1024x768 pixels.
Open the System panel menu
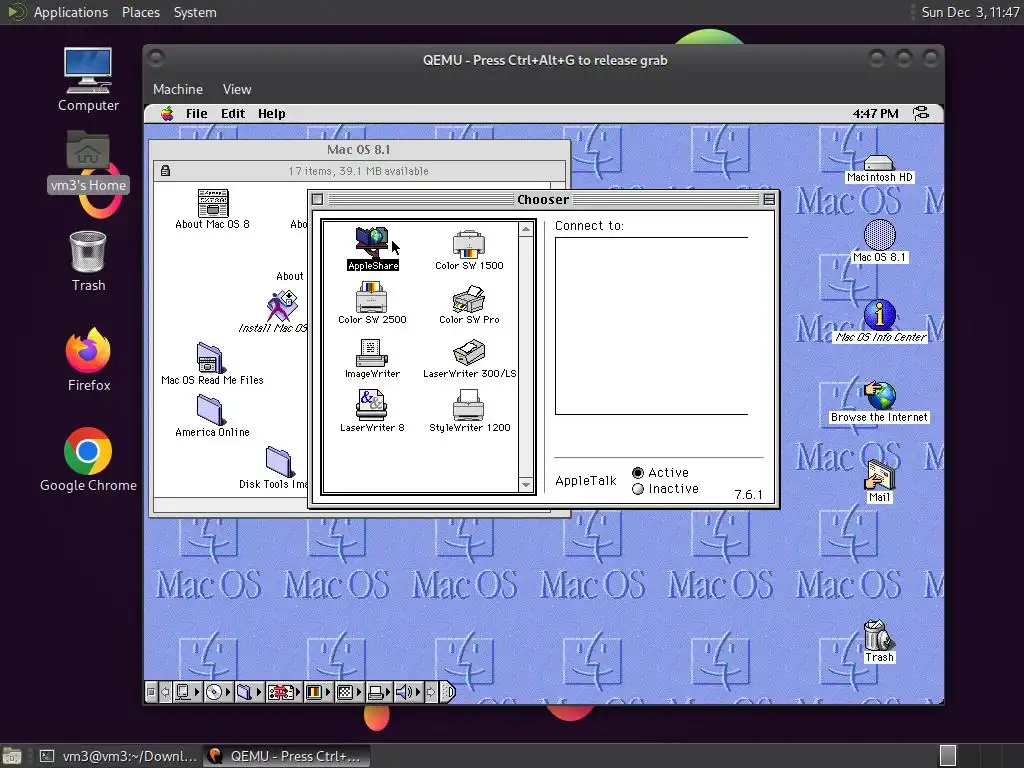point(195,12)
